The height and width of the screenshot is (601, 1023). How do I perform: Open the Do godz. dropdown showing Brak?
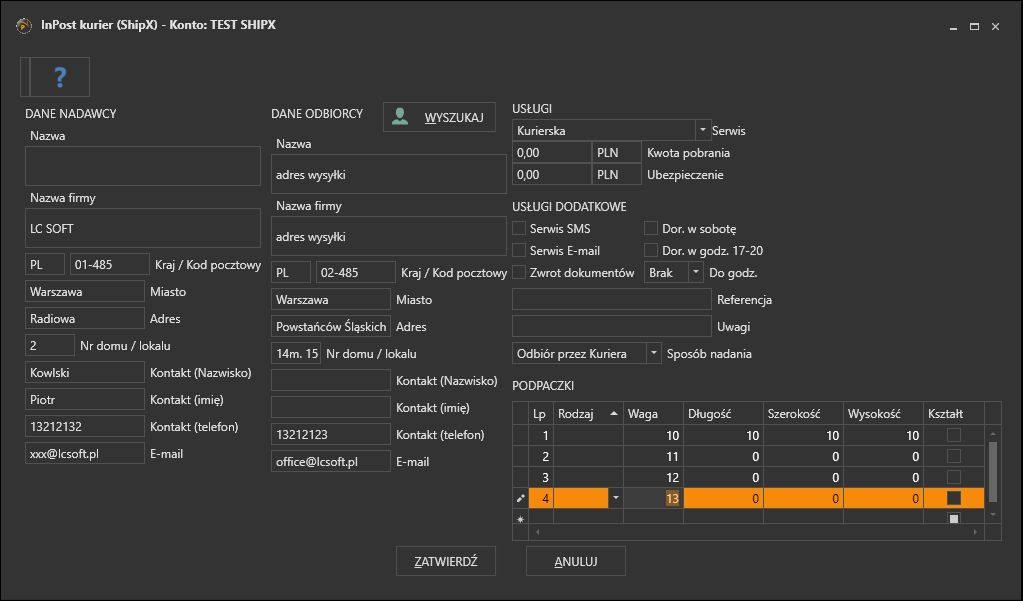tap(696, 273)
